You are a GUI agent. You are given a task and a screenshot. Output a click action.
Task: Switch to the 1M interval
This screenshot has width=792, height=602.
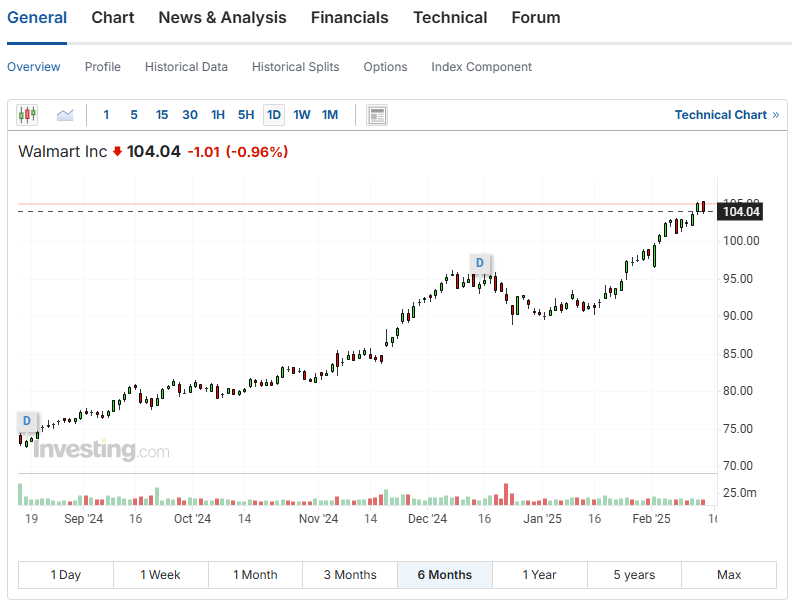tap(330, 115)
